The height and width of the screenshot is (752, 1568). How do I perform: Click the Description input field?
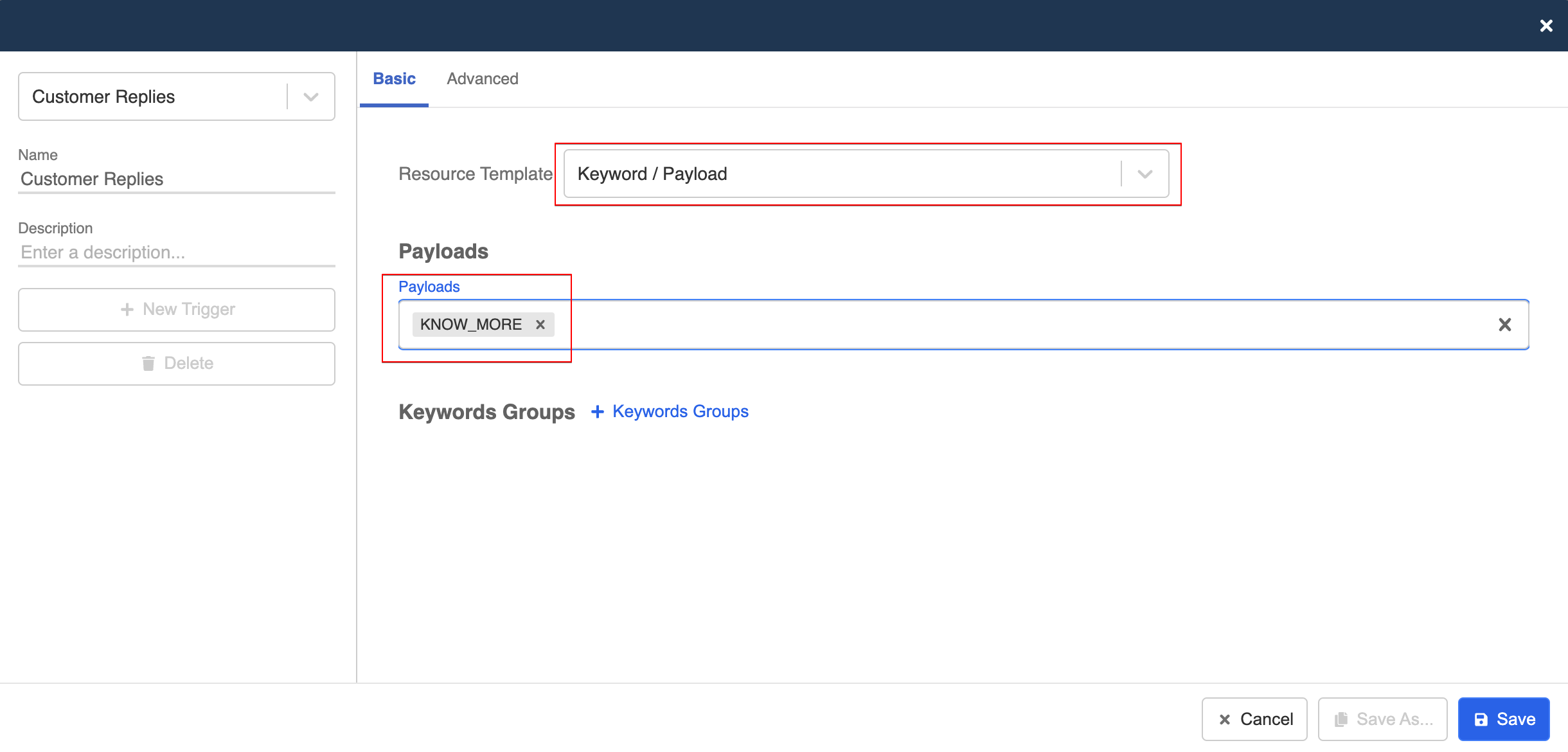(177, 252)
